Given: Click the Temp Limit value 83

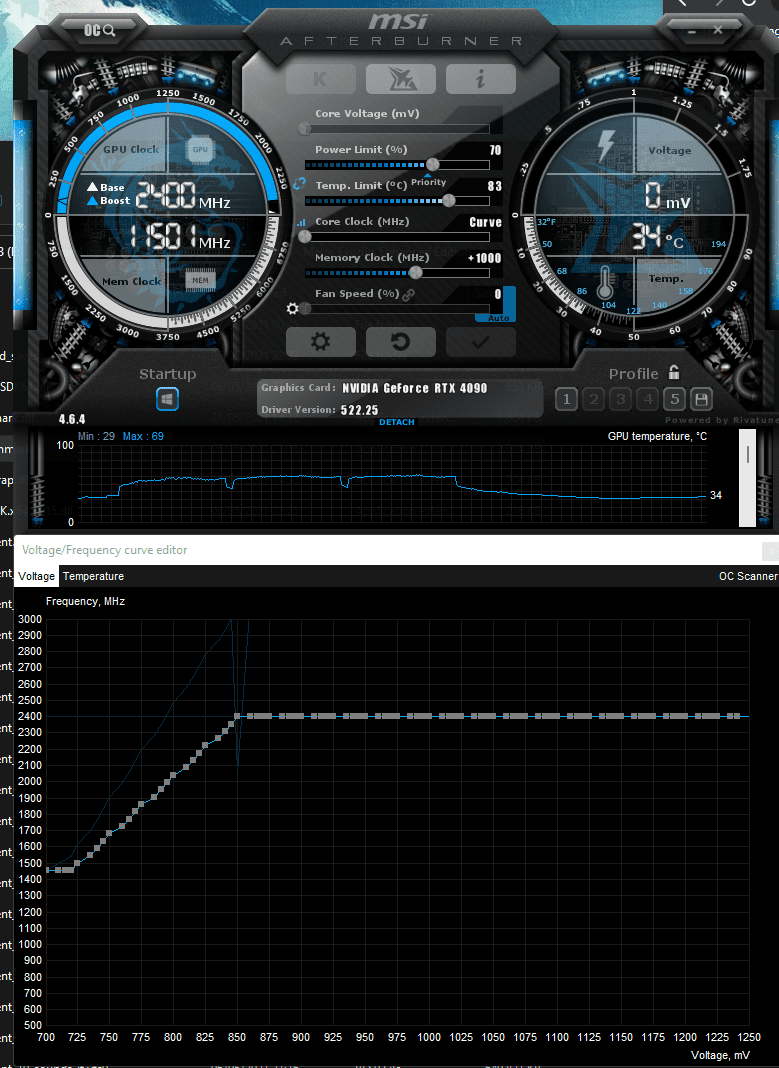Looking at the screenshot, I should click(495, 186).
